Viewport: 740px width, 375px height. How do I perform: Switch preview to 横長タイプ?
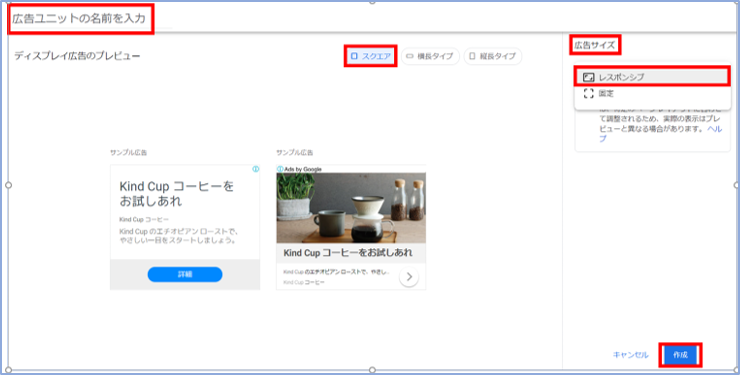430,56
